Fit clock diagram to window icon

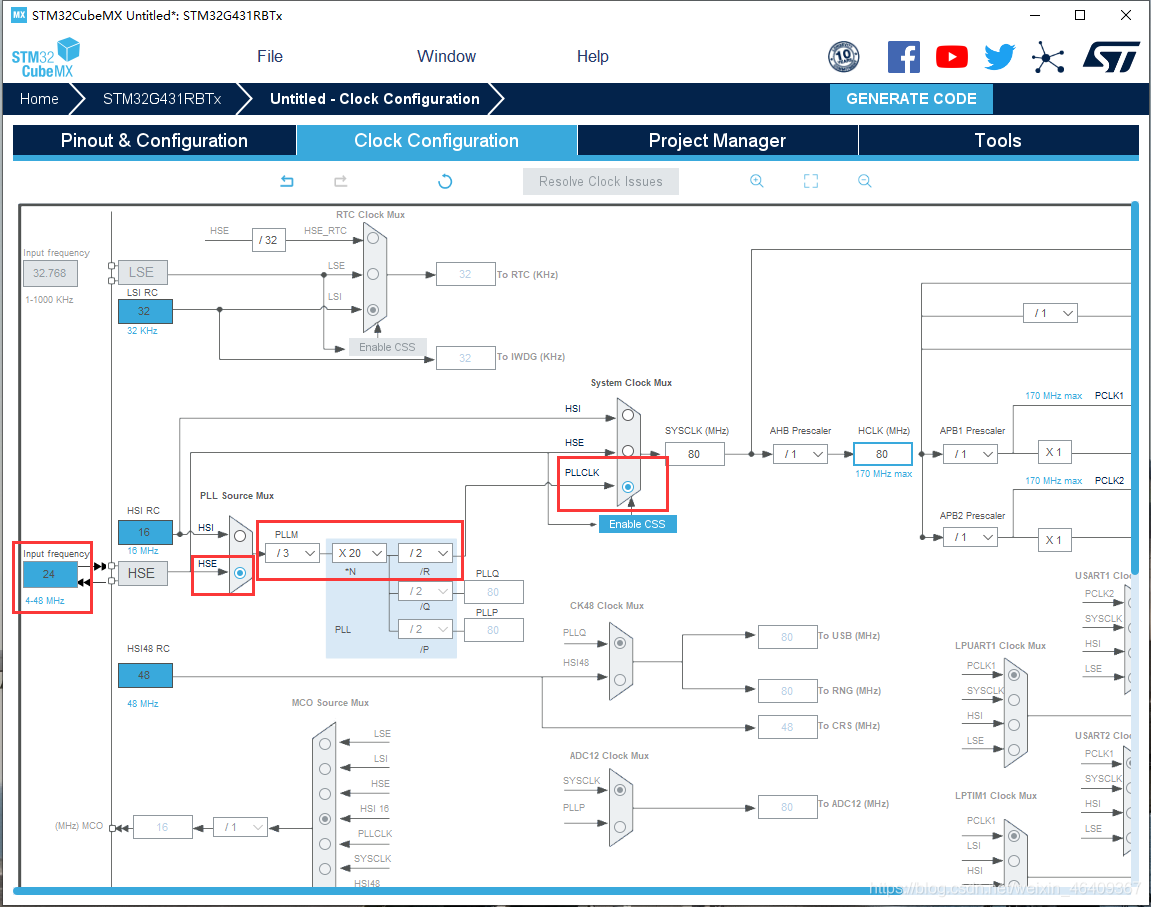(810, 181)
